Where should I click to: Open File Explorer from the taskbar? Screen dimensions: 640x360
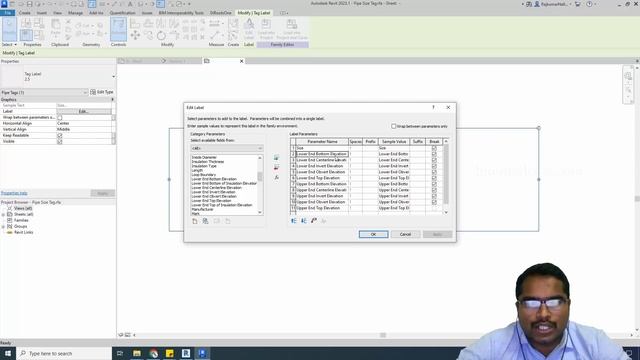tap(137, 353)
